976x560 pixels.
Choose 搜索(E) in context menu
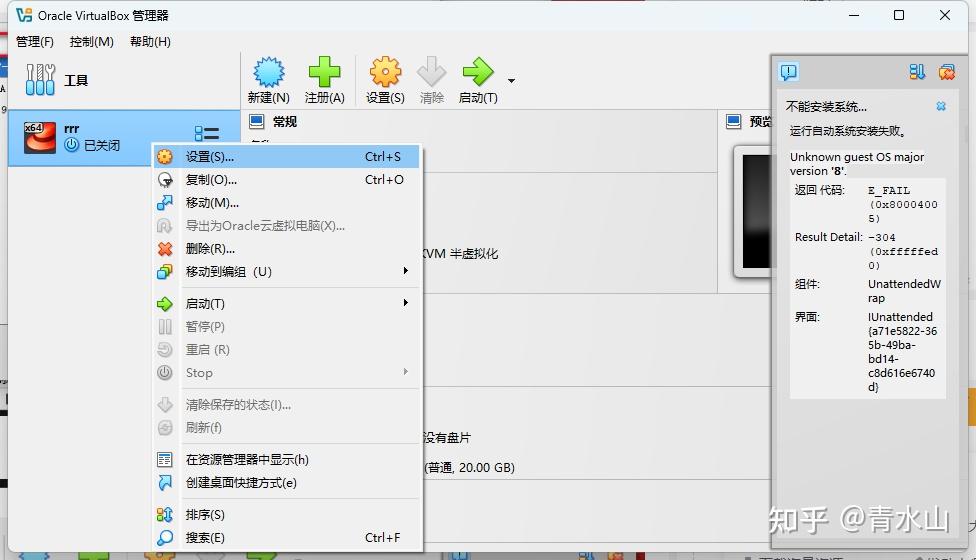pyautogui.click(x=286, y=538)
